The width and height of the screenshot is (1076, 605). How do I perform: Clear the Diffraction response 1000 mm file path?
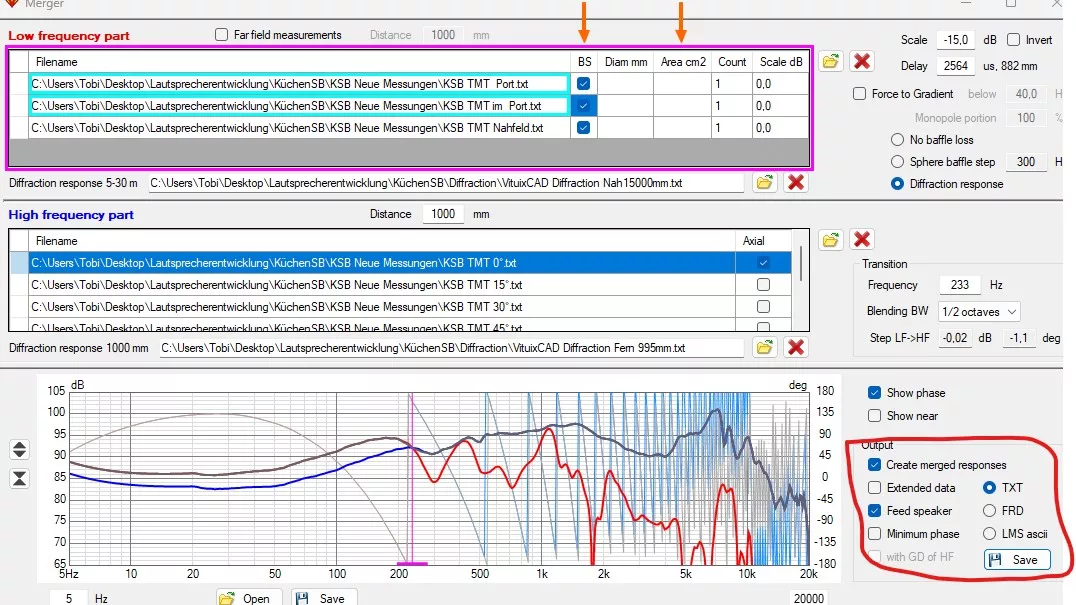[796, 348]
